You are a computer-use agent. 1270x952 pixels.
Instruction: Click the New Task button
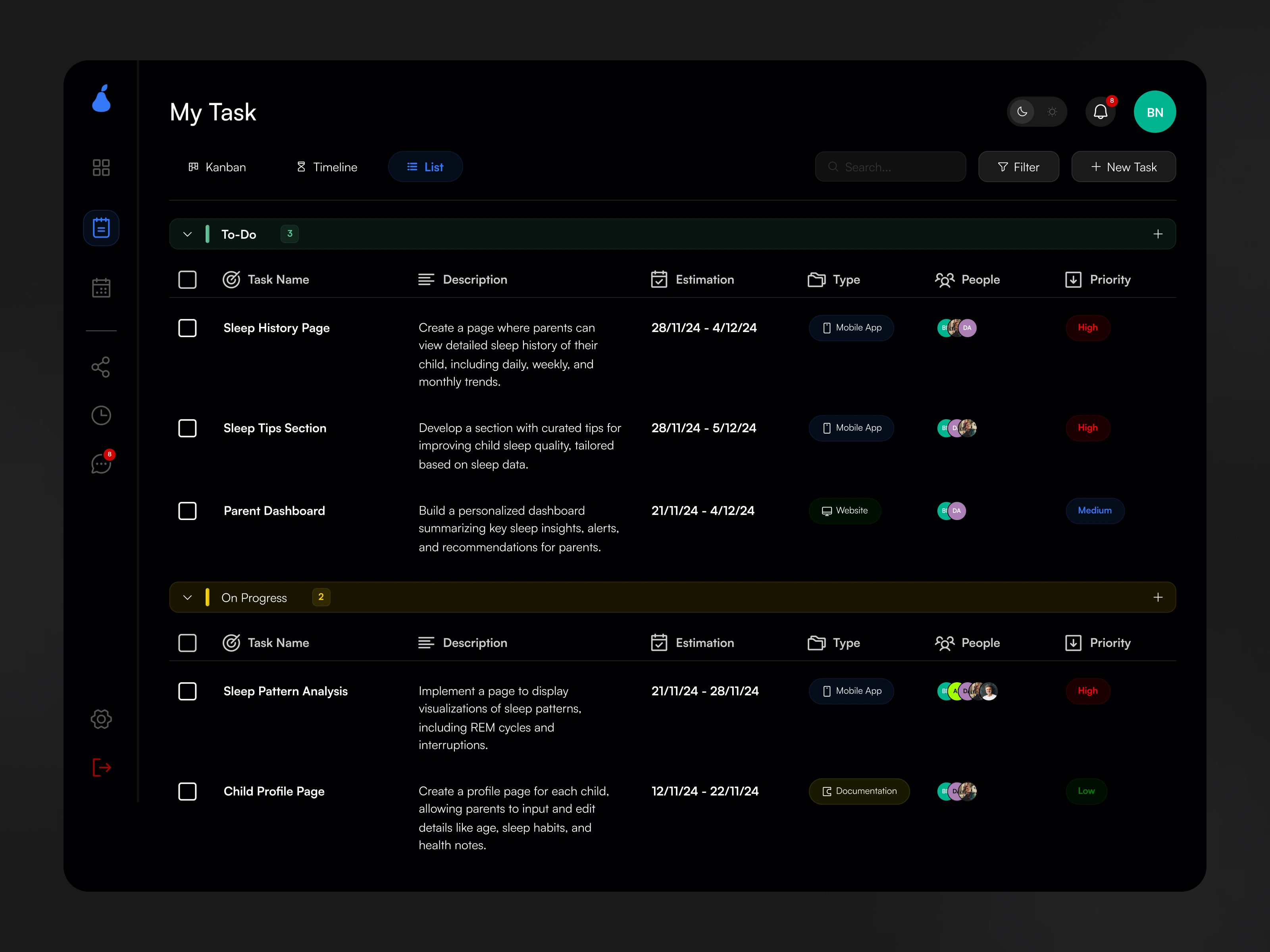(x=1123, y=167)
